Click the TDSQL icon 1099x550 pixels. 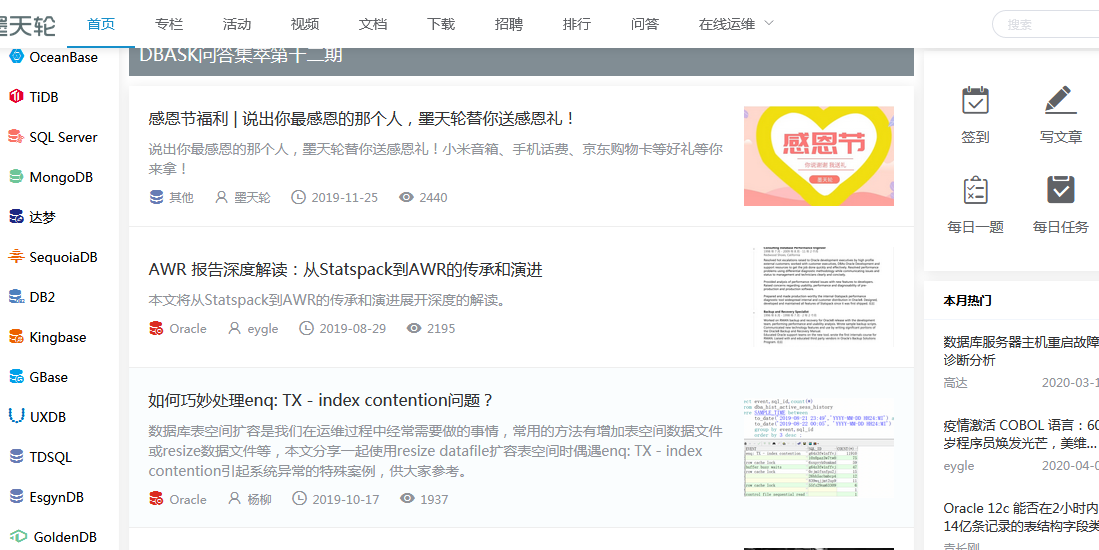coord(16,457)
